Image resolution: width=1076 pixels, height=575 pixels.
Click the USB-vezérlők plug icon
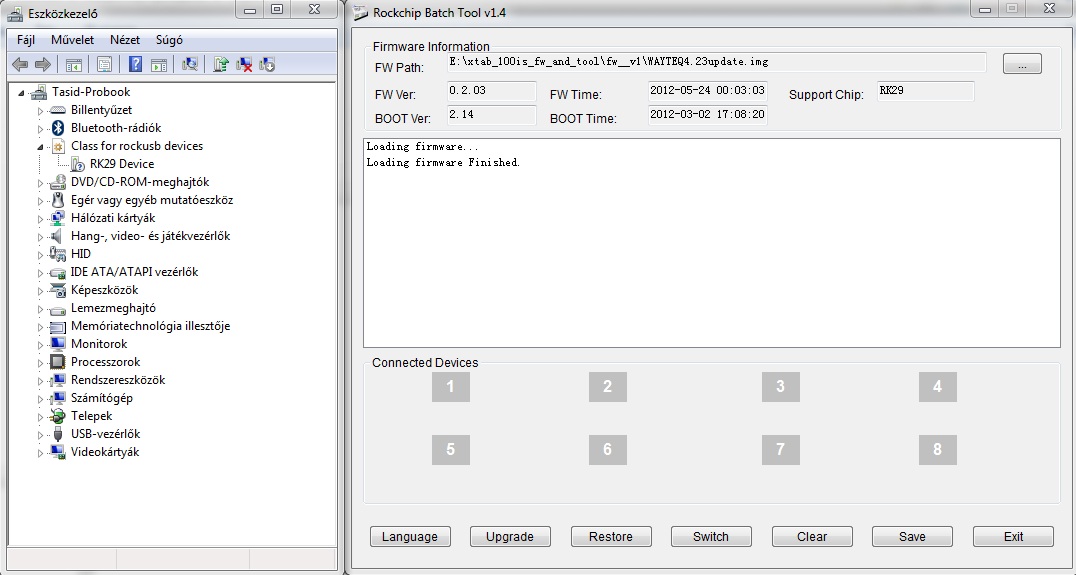(x=58, y=434)
